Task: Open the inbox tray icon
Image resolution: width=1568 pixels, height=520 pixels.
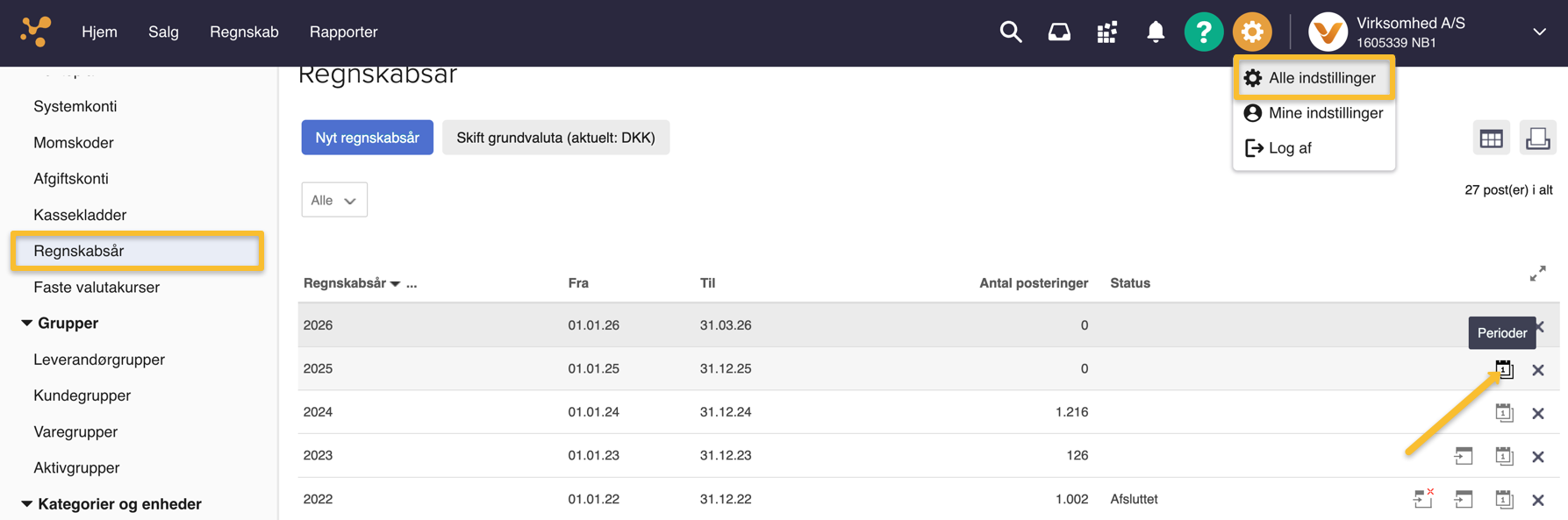Action: click(1059, 32)
